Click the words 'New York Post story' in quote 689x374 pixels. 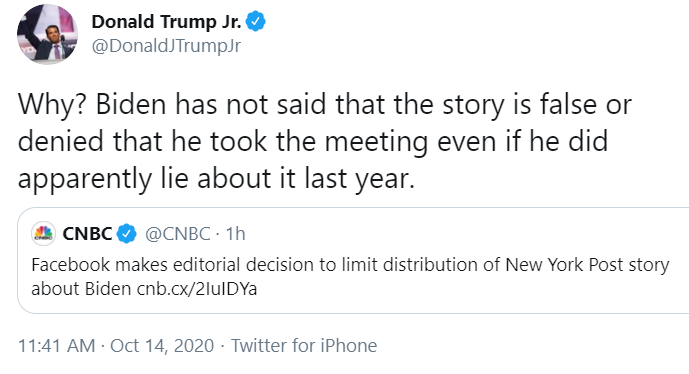coord(587,265)
